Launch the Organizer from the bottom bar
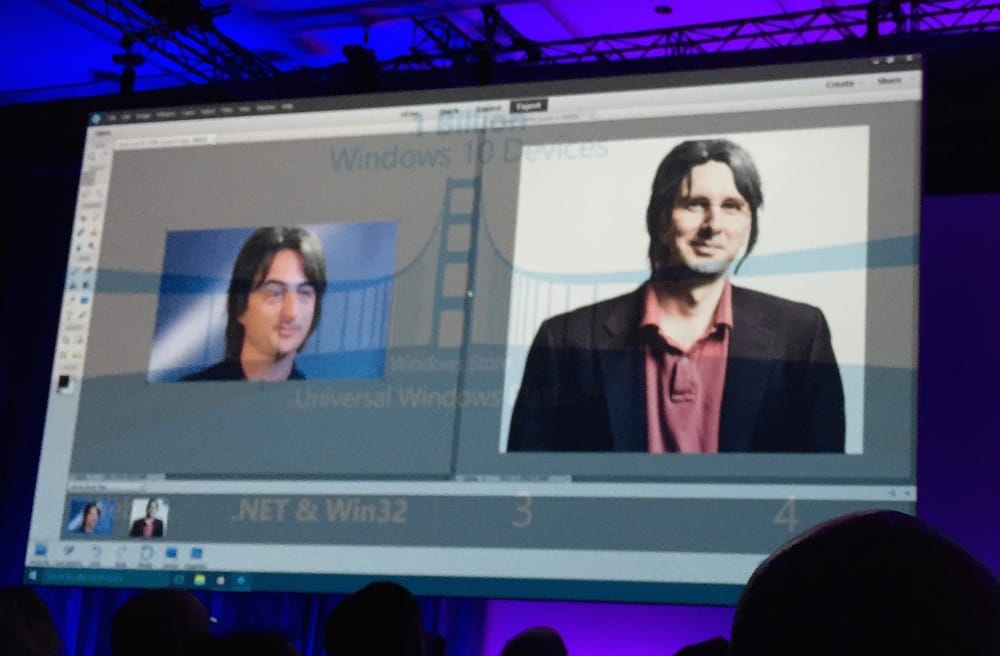The height and width of the screenshot is (656, 1000). point(196,556)
